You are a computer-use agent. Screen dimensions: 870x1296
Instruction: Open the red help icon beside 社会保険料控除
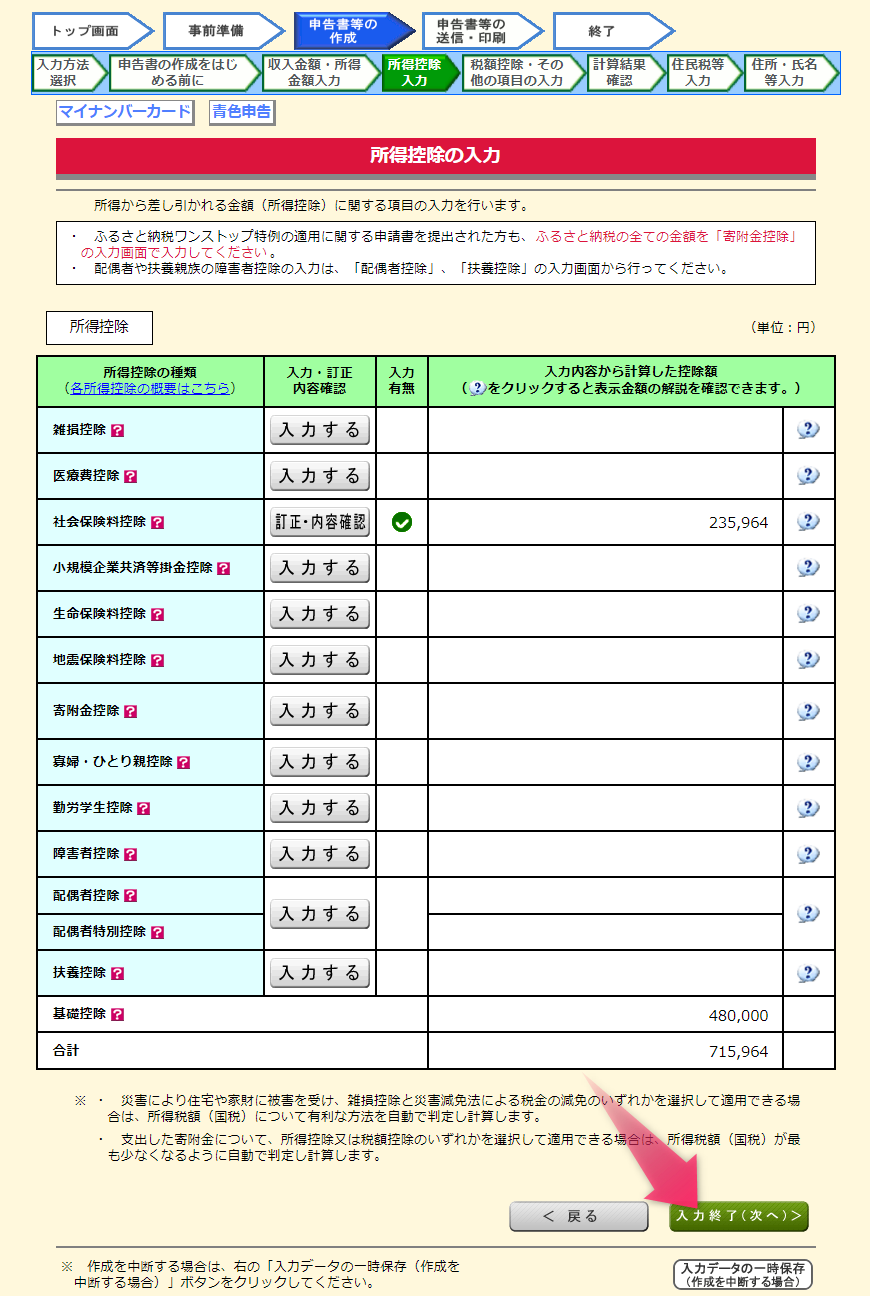(x=157, y=522)
